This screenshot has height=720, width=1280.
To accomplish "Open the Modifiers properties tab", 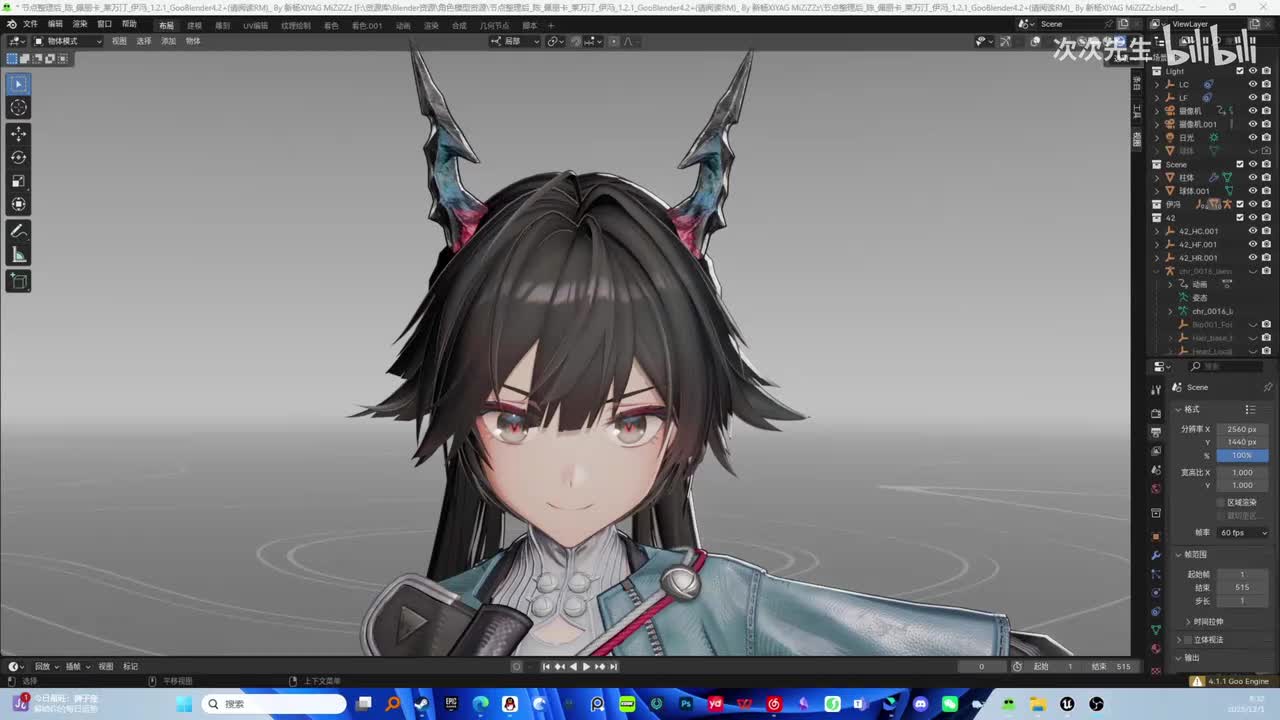I will coord(1156,555).
